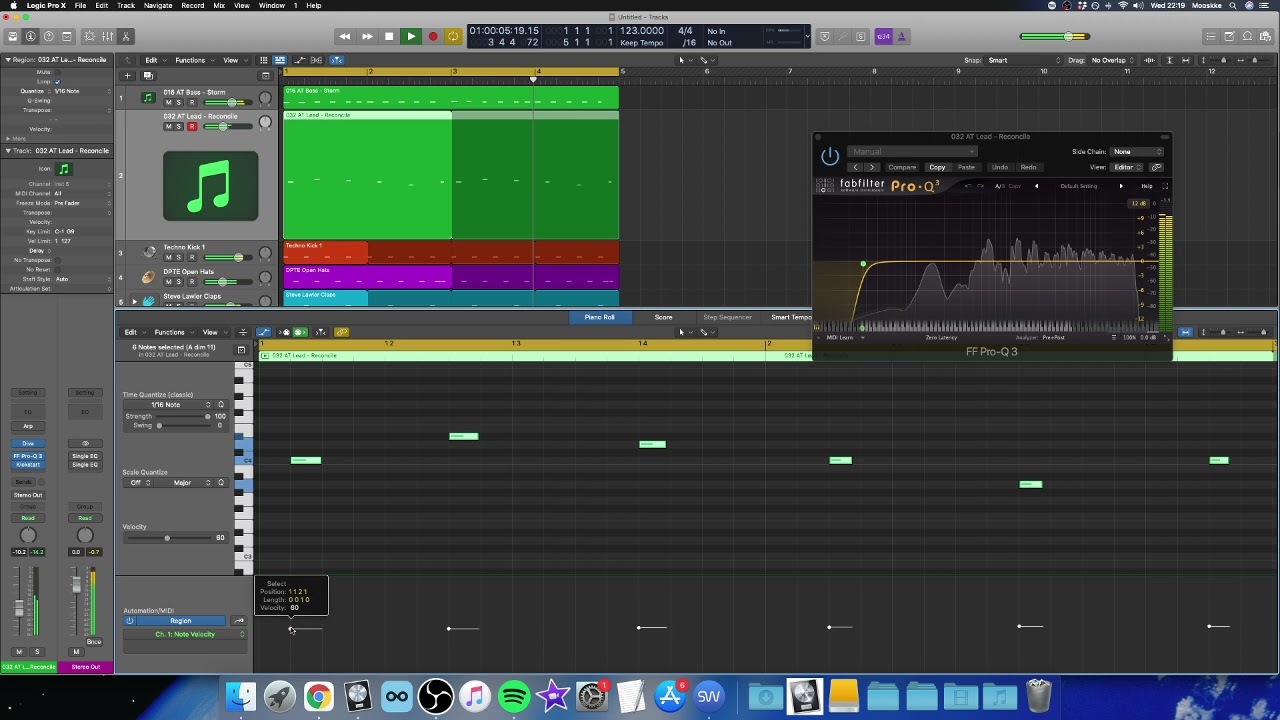Screen dimensions: 1280x720
Task: Click the green Play button
Action: (x=411, y=37)
